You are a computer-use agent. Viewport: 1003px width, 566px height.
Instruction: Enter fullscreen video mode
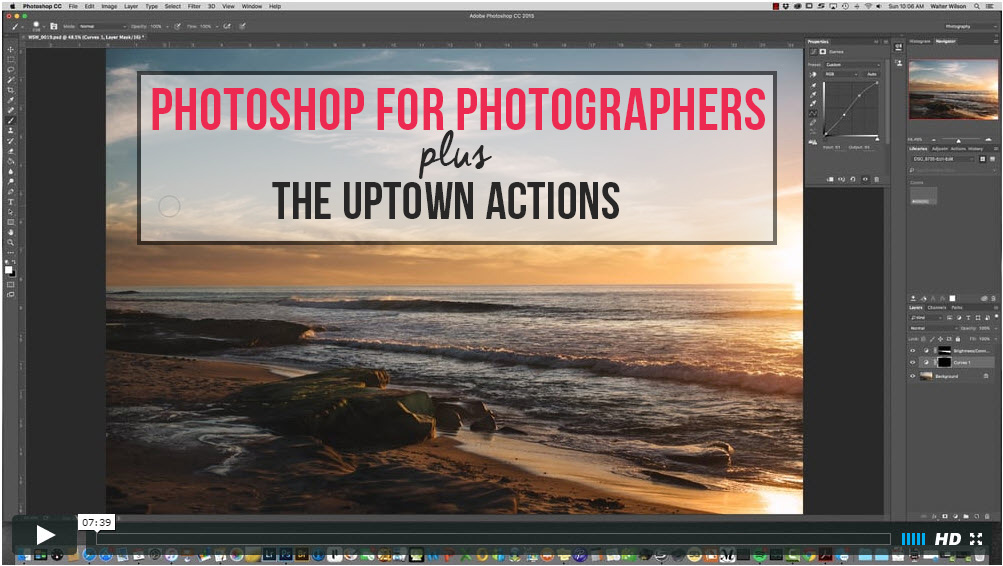coord(976,539)
